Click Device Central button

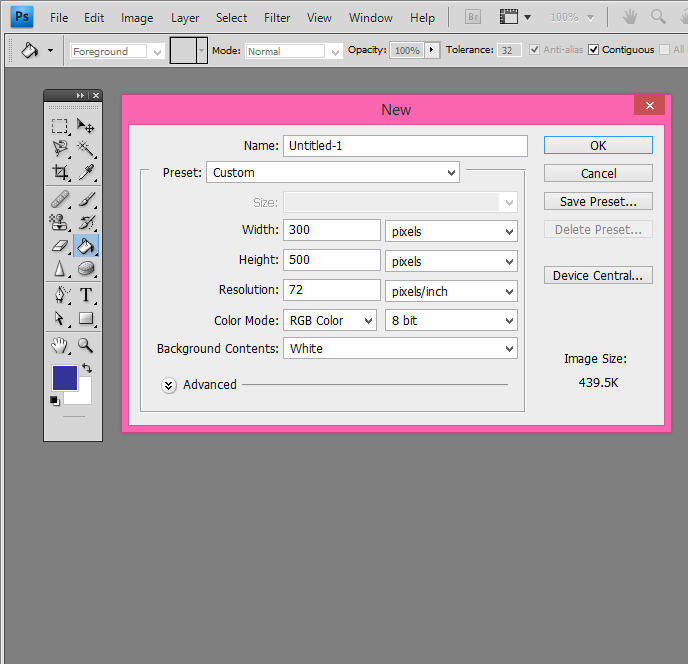(598, 275)
